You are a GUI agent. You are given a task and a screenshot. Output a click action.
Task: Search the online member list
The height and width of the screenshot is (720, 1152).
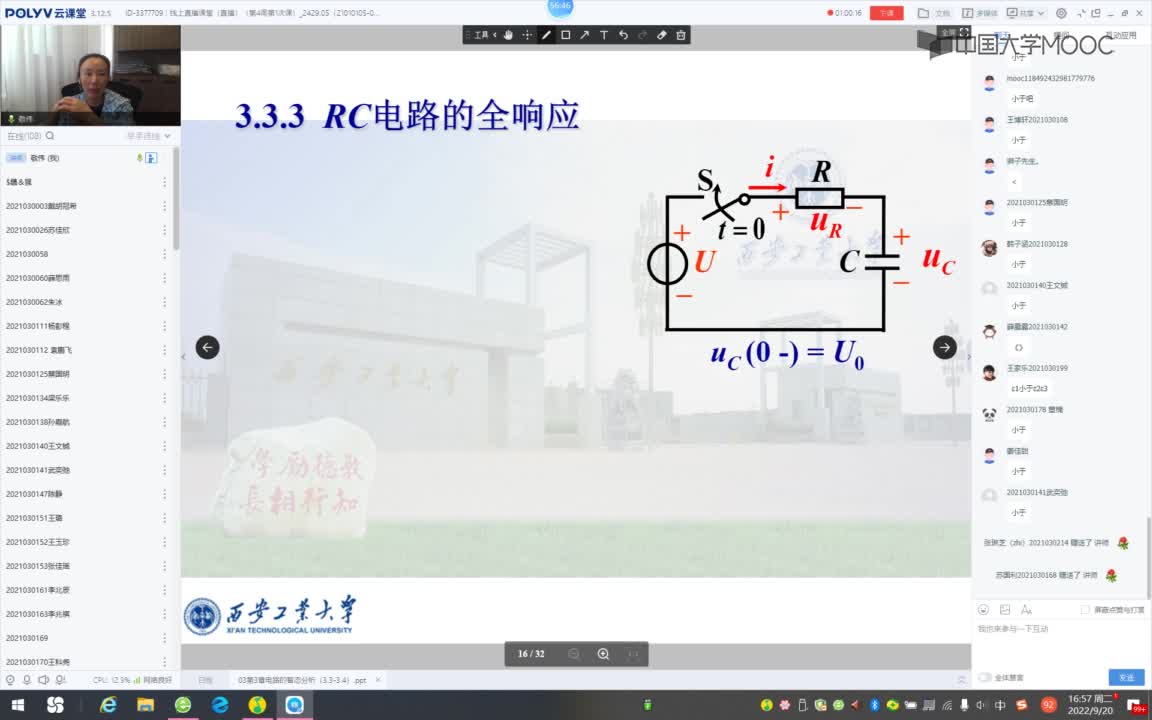tap(50, 136)
